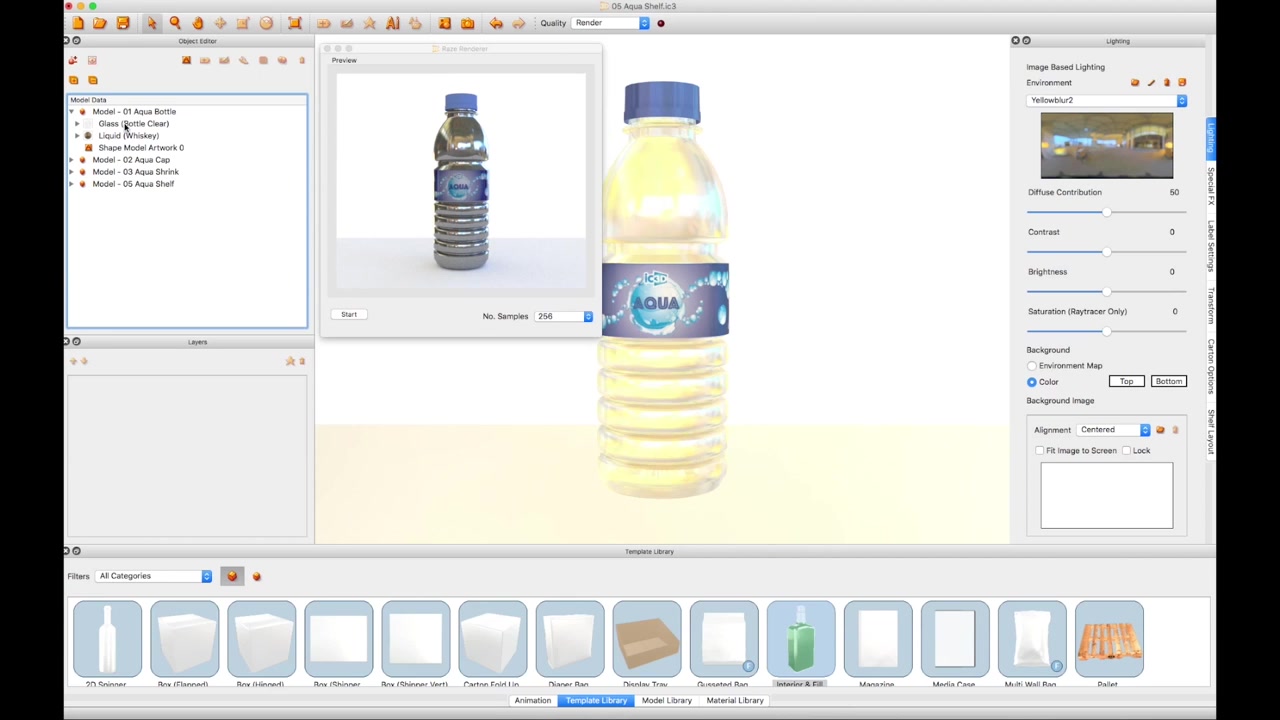Select the arrow pointer tool

tap(152, 23)
